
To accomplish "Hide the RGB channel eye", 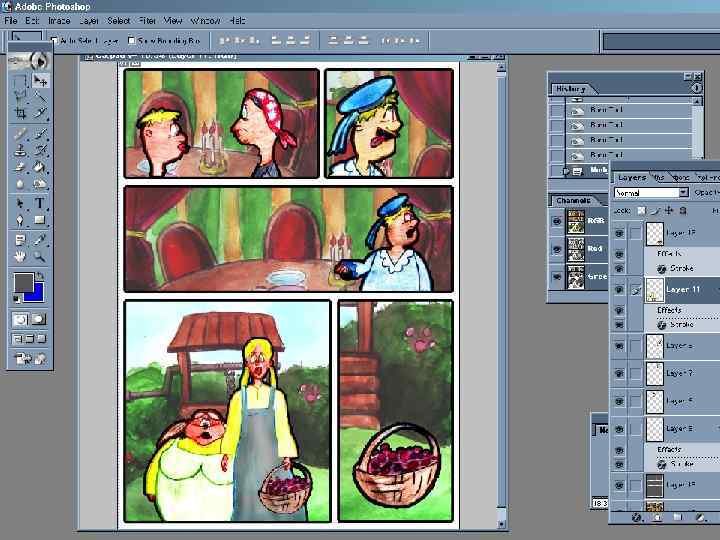I will pyautogui.click(x=557, y=221).
